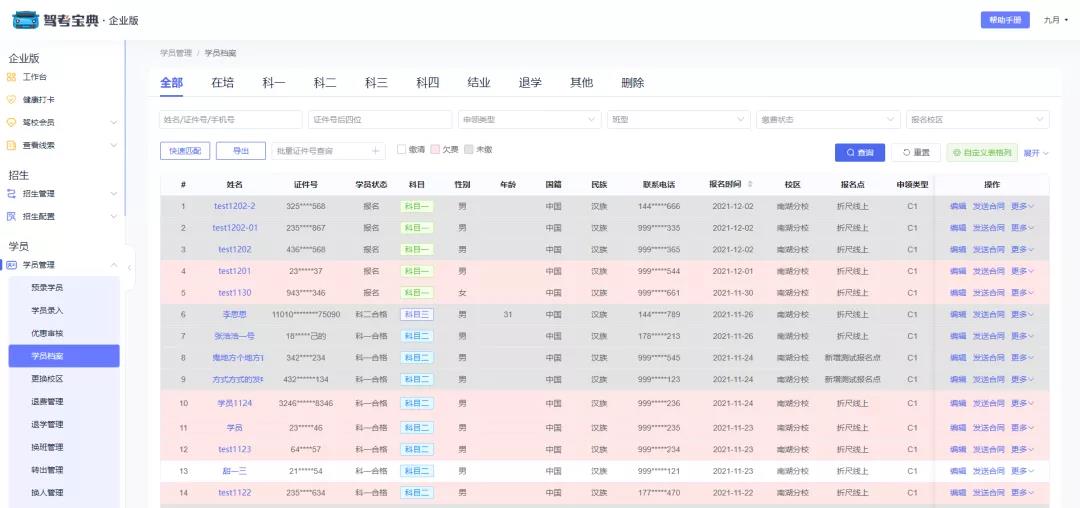Open the 班型 dropdown filter
Image resolution: width=1080 pixels, height=508 pixels.
[x=679, y=119]
